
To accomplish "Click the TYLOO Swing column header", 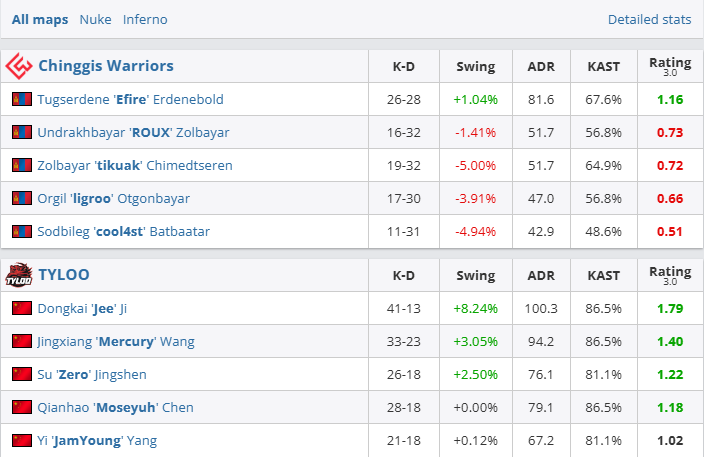I will point(475,274).
